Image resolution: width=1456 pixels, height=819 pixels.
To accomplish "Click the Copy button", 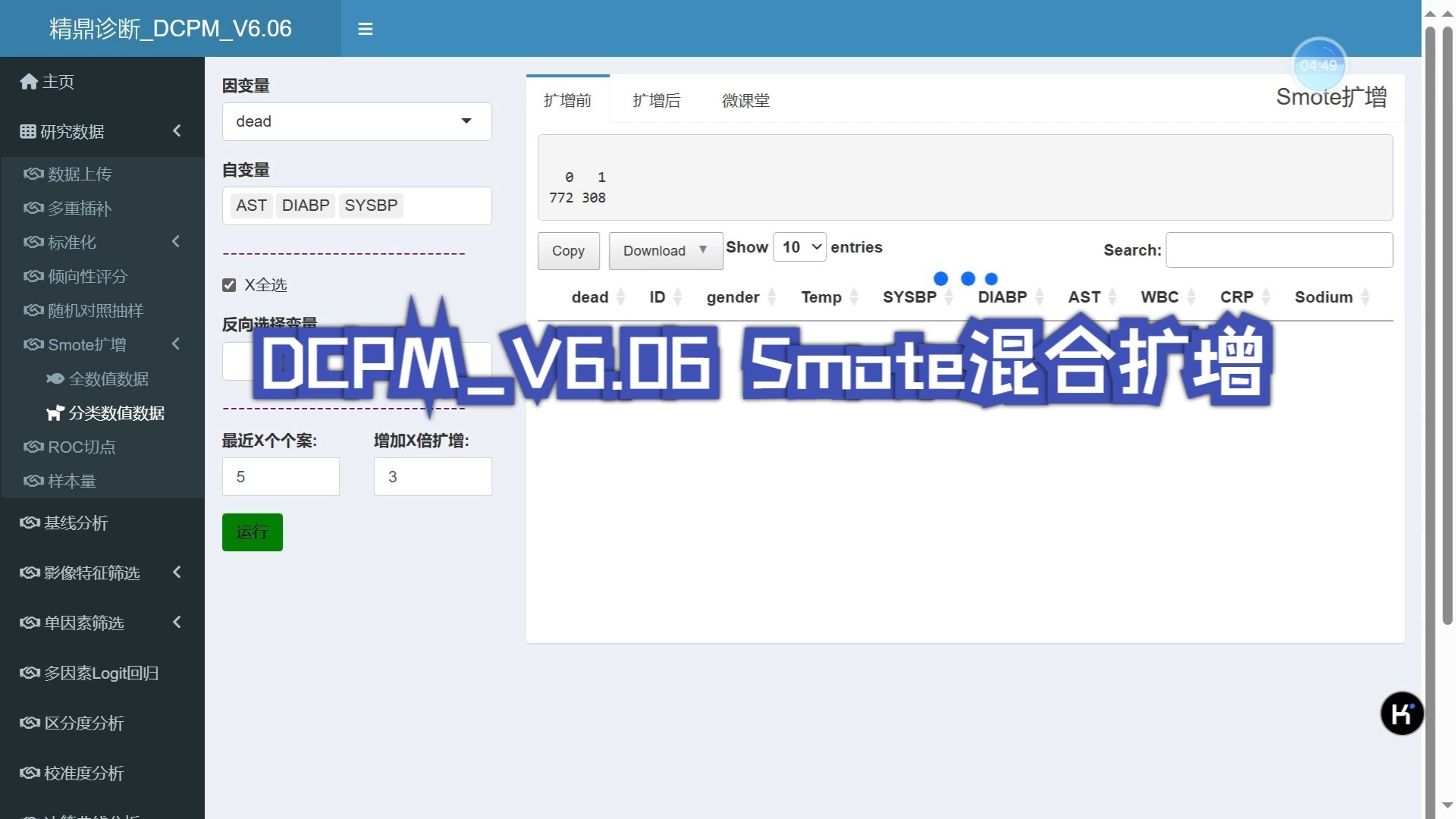I will 568,250.
